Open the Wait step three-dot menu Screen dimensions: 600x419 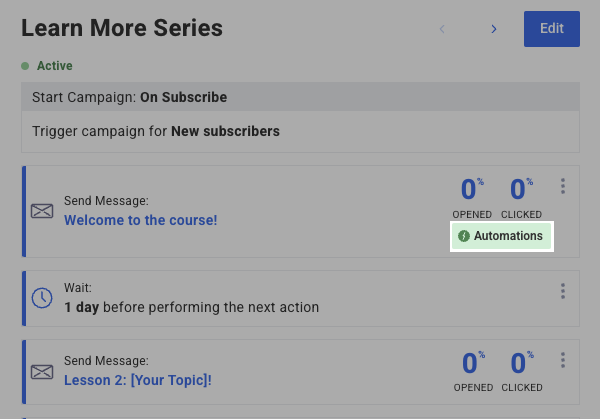(563, 291)
